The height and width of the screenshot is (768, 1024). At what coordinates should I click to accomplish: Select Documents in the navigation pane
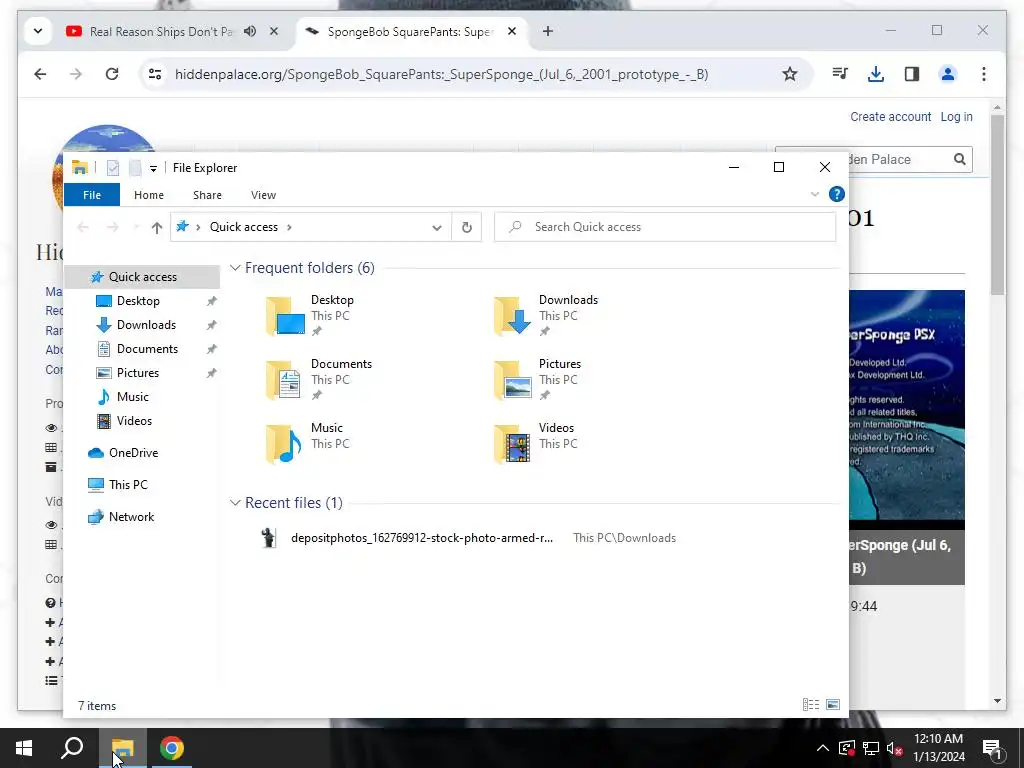(147, 349)
